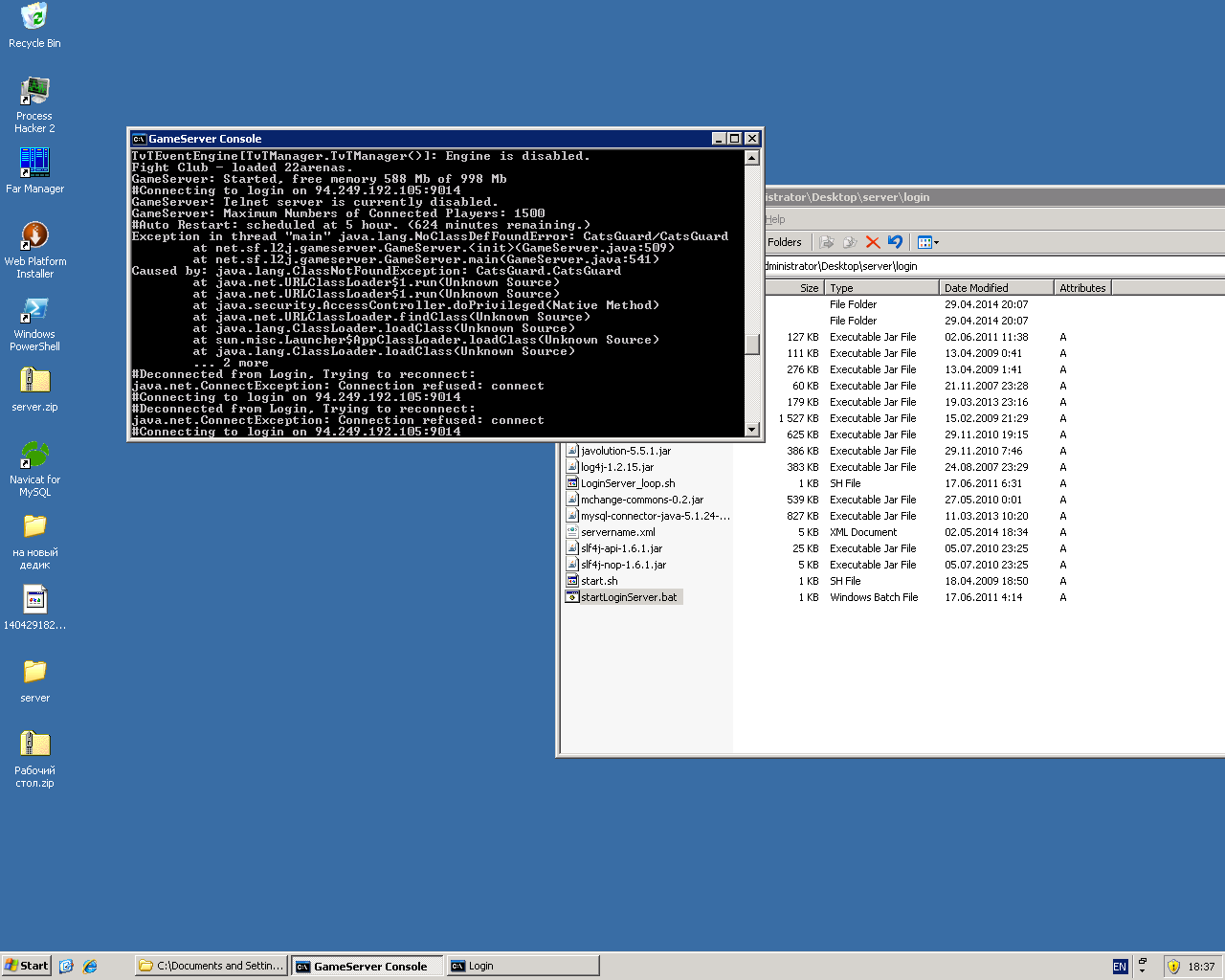Click the Delete red X toolbar icon
The image size is (1225, 980).
click(x=872, y=242)
